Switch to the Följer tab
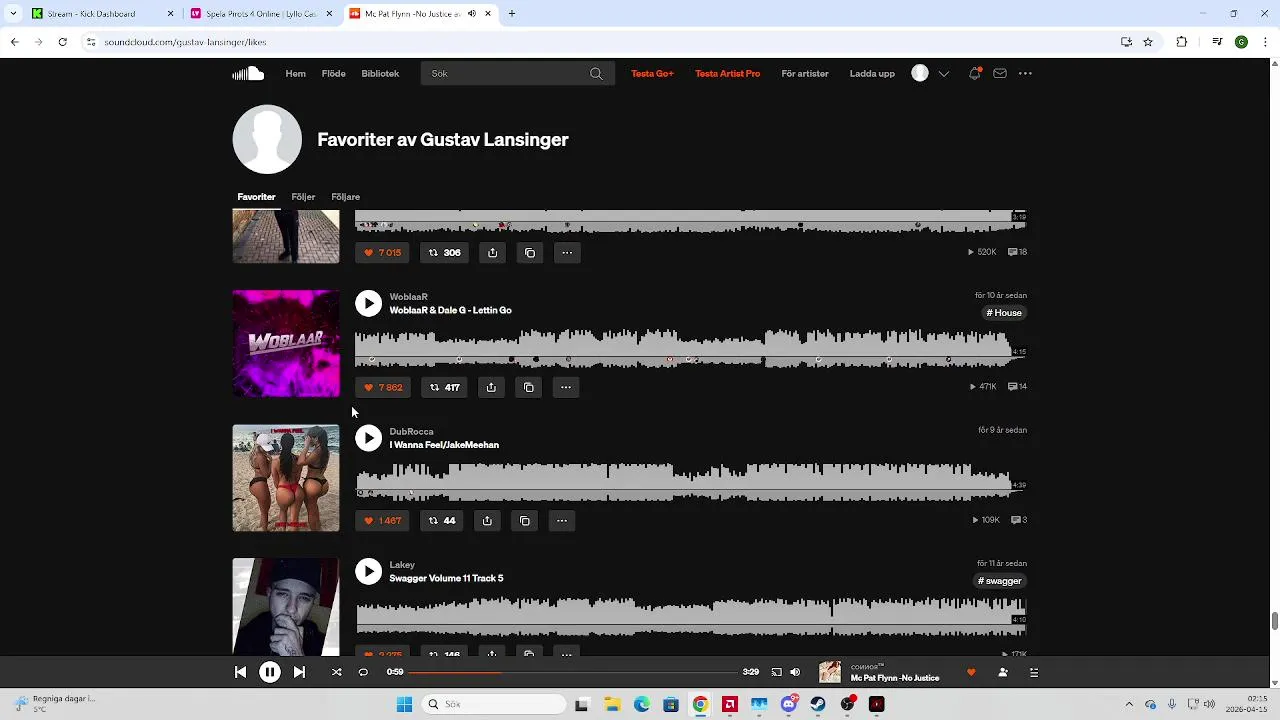This screenshot has width=1280, height=720. coord(303,197)
